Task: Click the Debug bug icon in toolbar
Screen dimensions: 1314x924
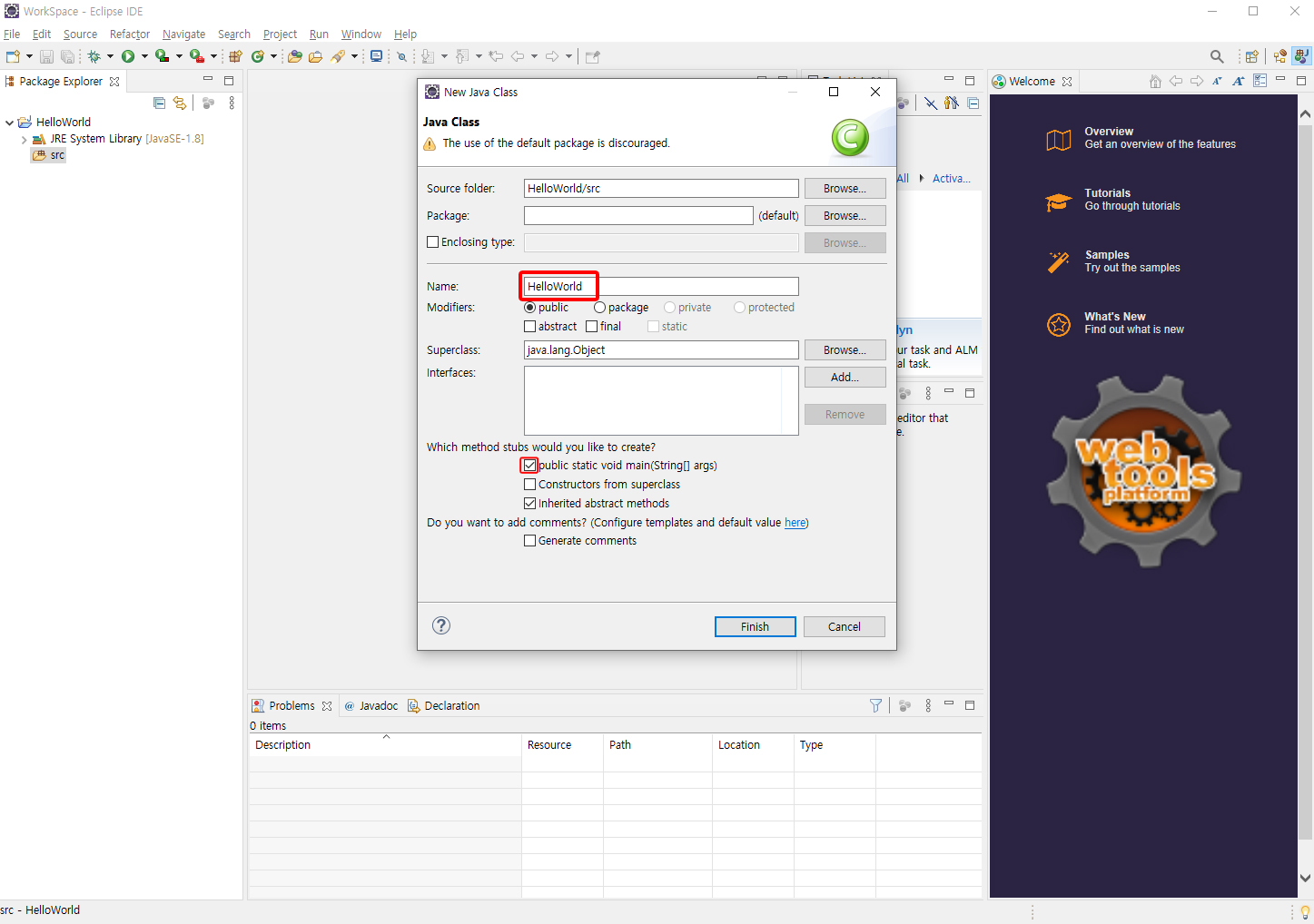Action: click(x=94, y=56)
